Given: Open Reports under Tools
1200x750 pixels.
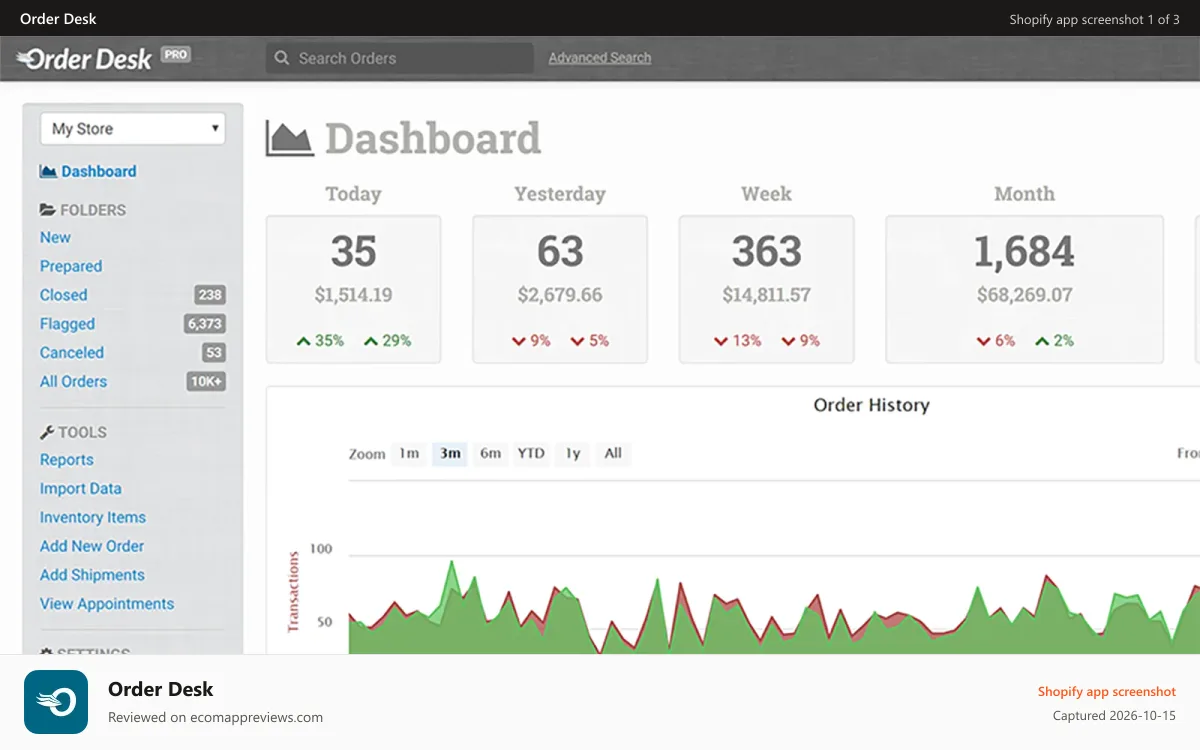Looking at the screenshot, I should point(67,460).
